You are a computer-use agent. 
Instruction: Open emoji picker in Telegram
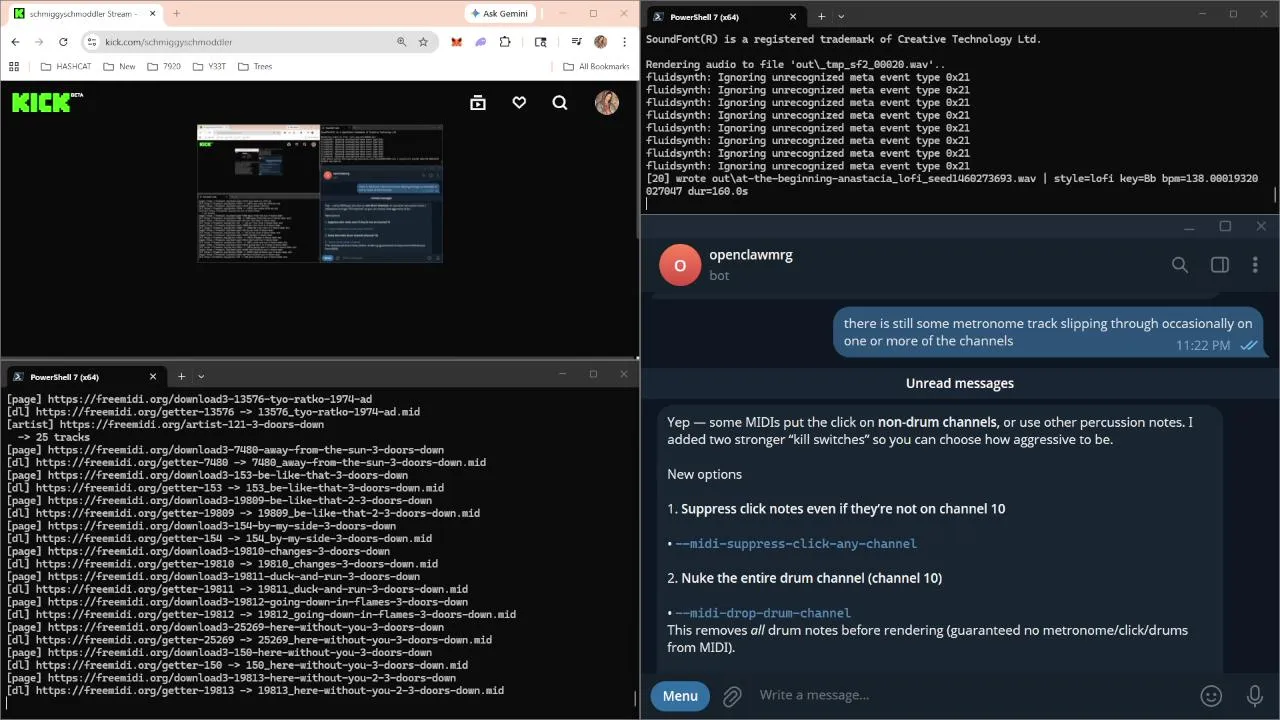coord(1211,696)
